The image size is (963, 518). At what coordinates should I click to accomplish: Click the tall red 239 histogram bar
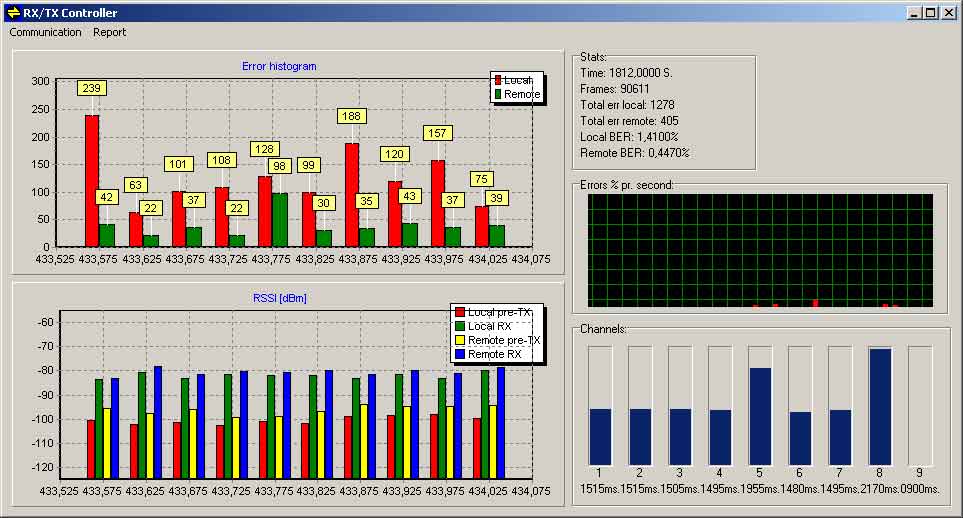tap(92, 181)
